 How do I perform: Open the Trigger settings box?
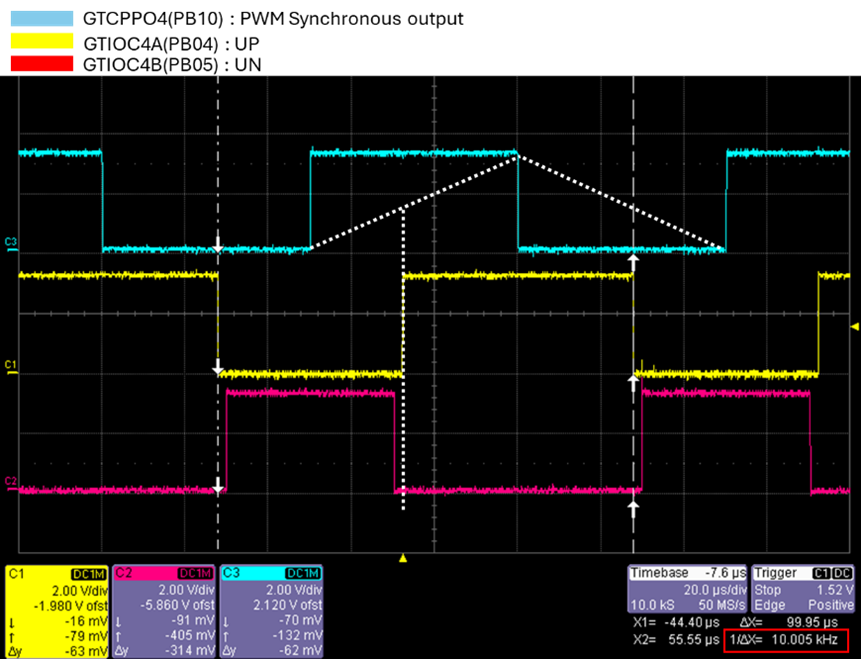point(803,589)
